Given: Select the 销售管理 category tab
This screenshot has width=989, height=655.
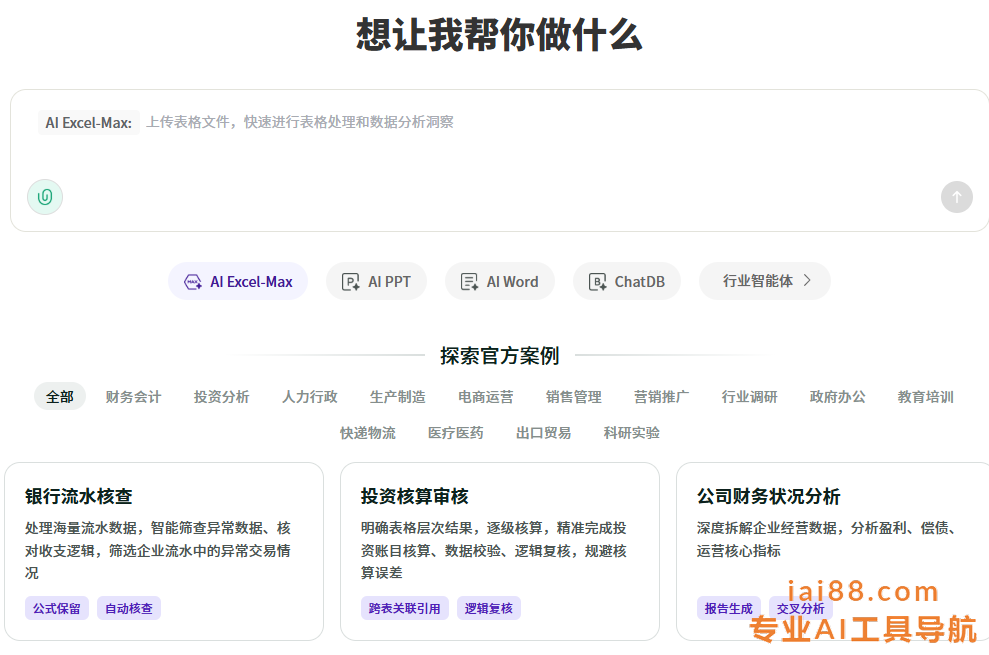Looking at the screenshot, I should 573,396.
